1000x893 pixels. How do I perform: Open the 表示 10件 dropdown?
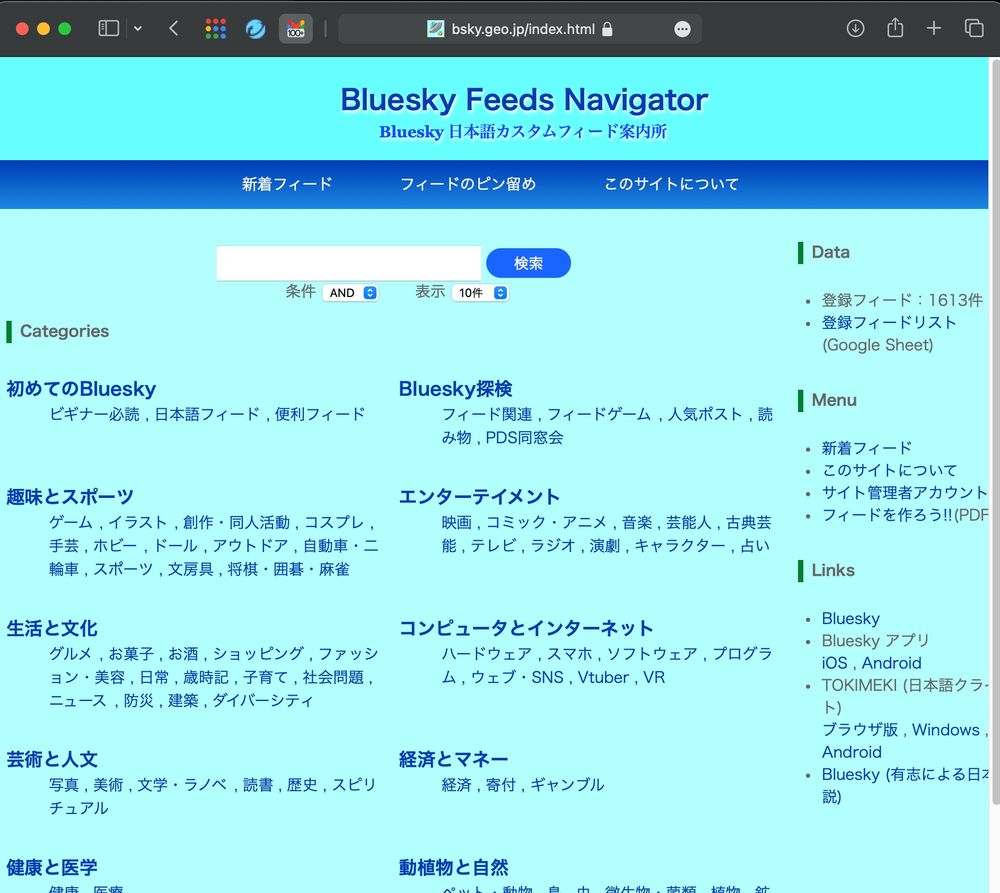pyautogui.click(x=480, y=293)
